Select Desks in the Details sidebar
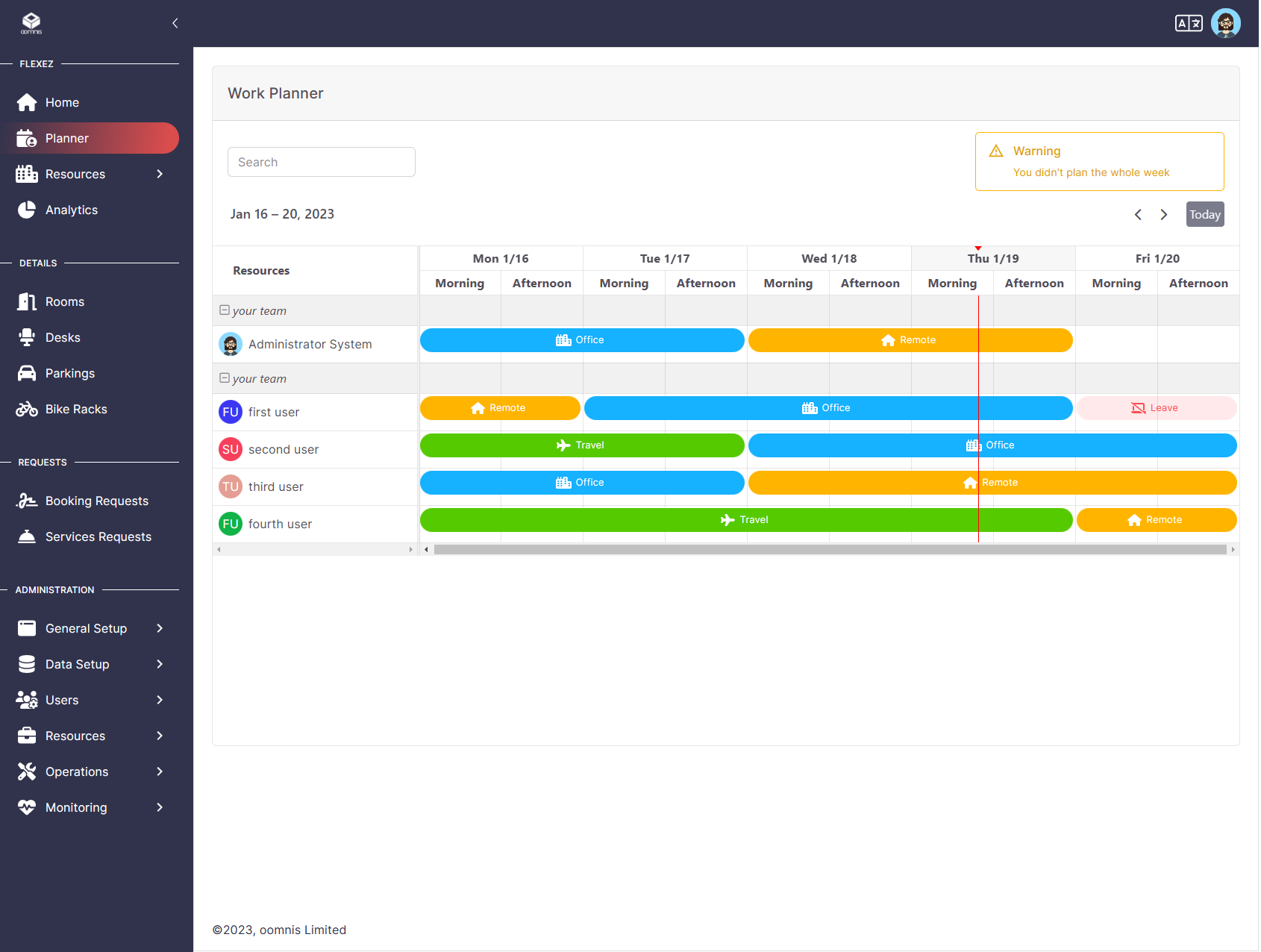This screenshot has width=1261, height=952. (63, 337)
